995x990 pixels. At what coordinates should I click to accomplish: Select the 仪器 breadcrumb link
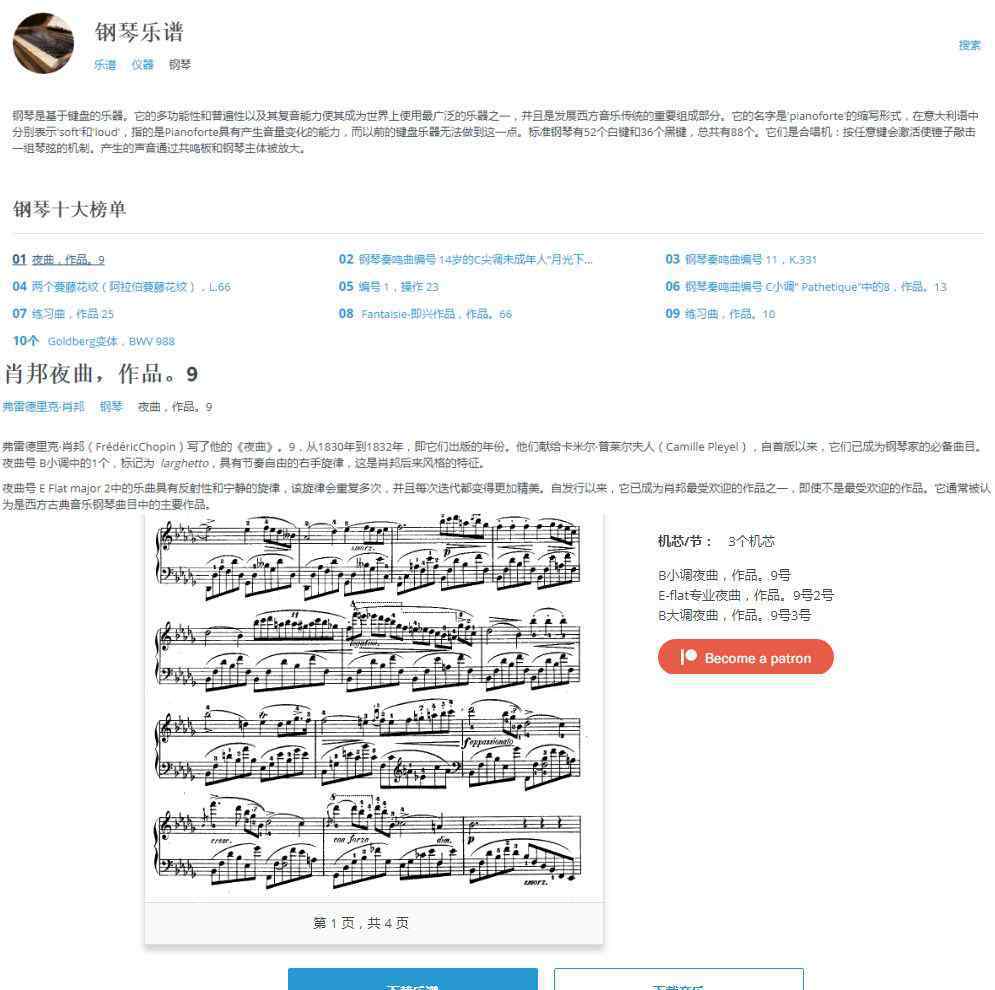tap(142, 64)
